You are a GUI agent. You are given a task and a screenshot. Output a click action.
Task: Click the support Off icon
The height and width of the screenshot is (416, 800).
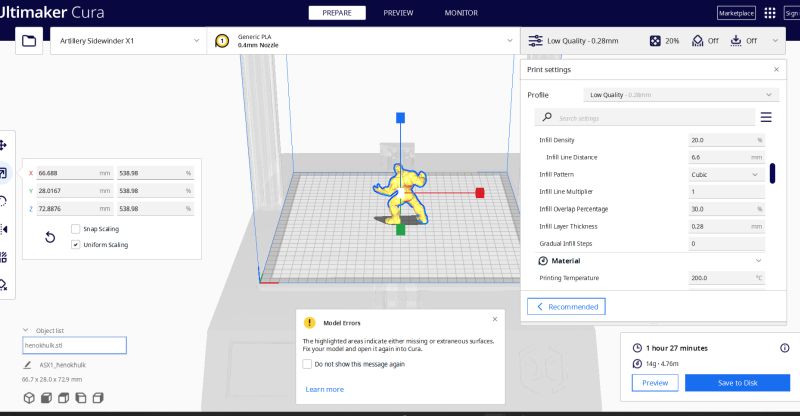(x=697, y=41)
